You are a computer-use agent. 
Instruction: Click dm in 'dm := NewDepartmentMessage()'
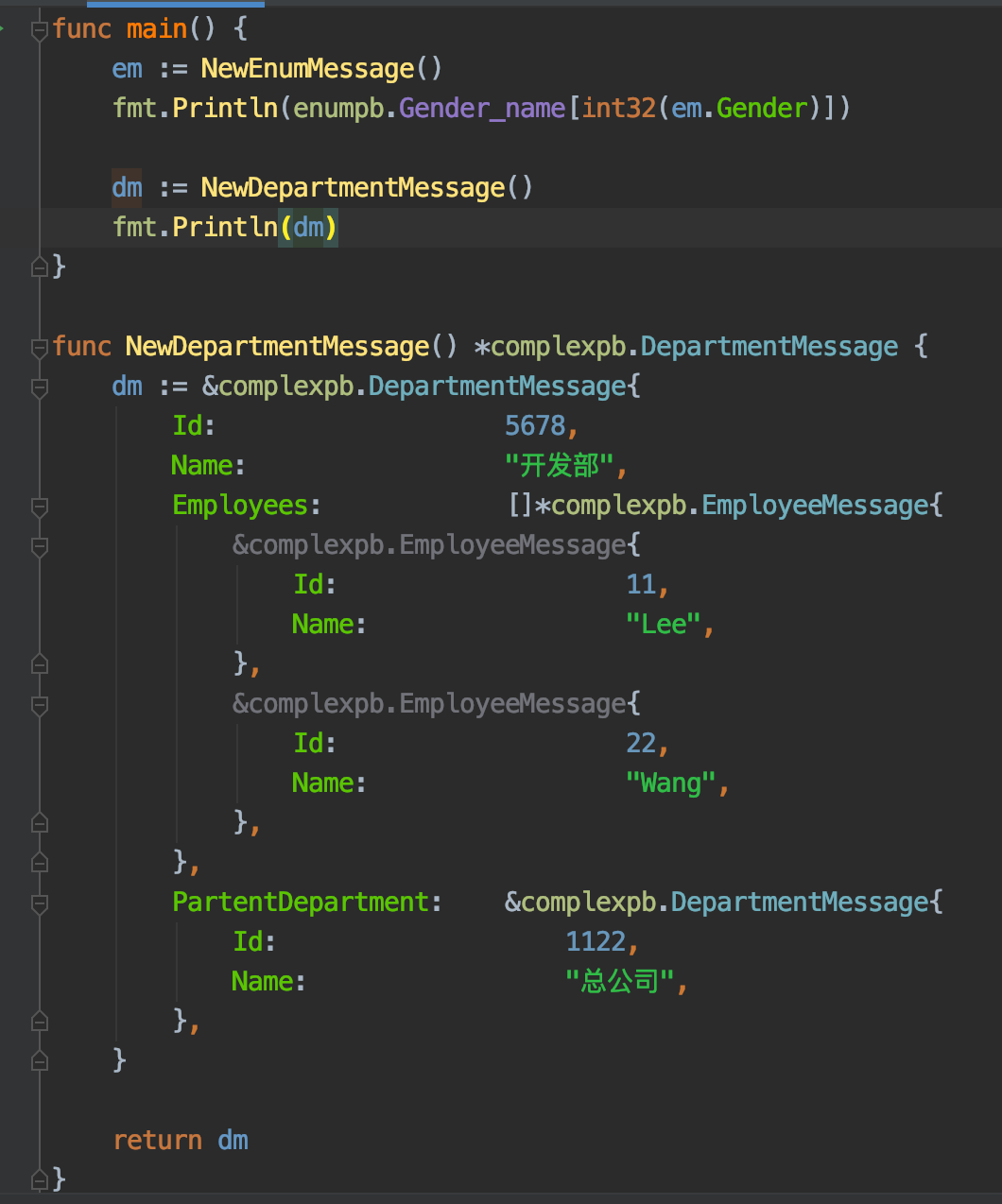[x=127, y=187]
